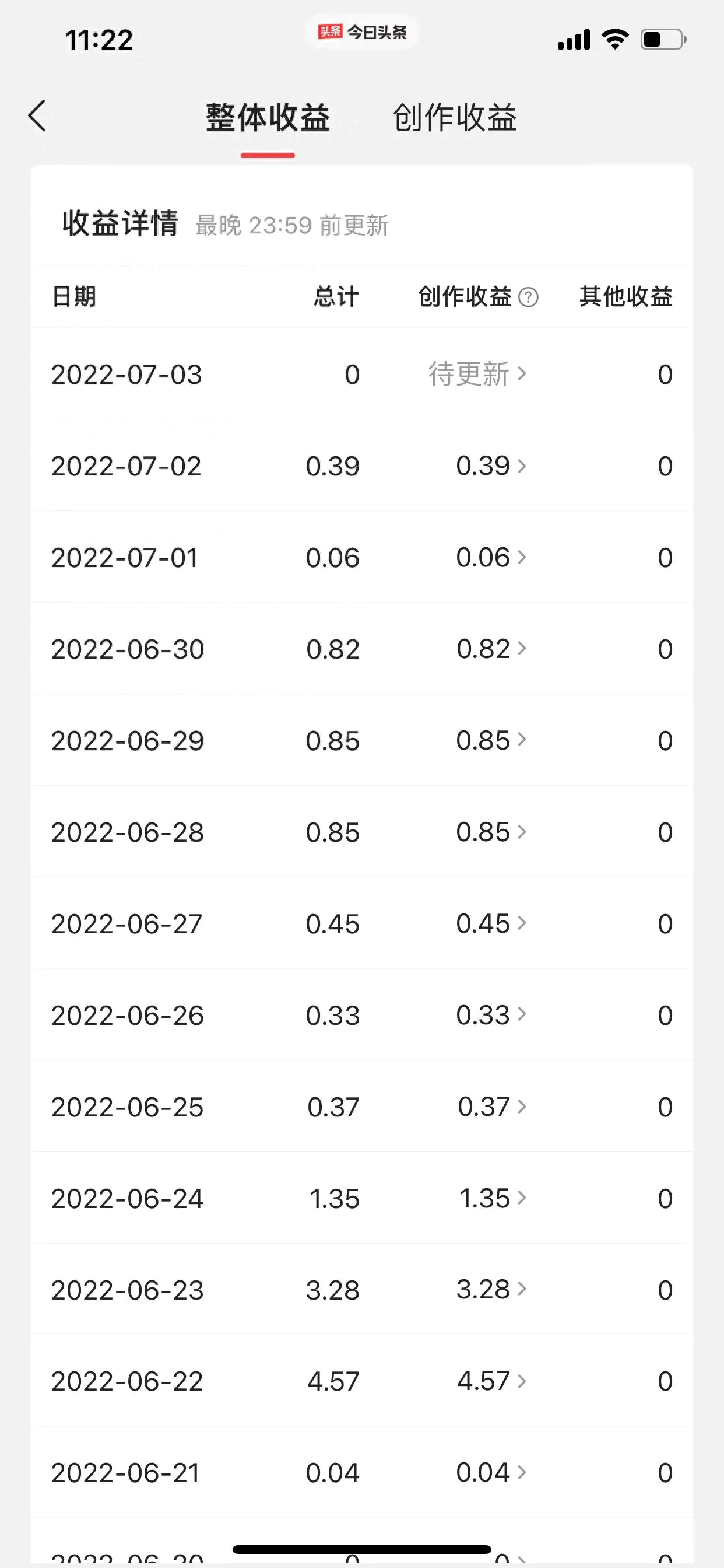Open 0.82 creation earnings for 2022-06-30
The height and width of the screenshot is (1568, 724).
coord(491,649)
